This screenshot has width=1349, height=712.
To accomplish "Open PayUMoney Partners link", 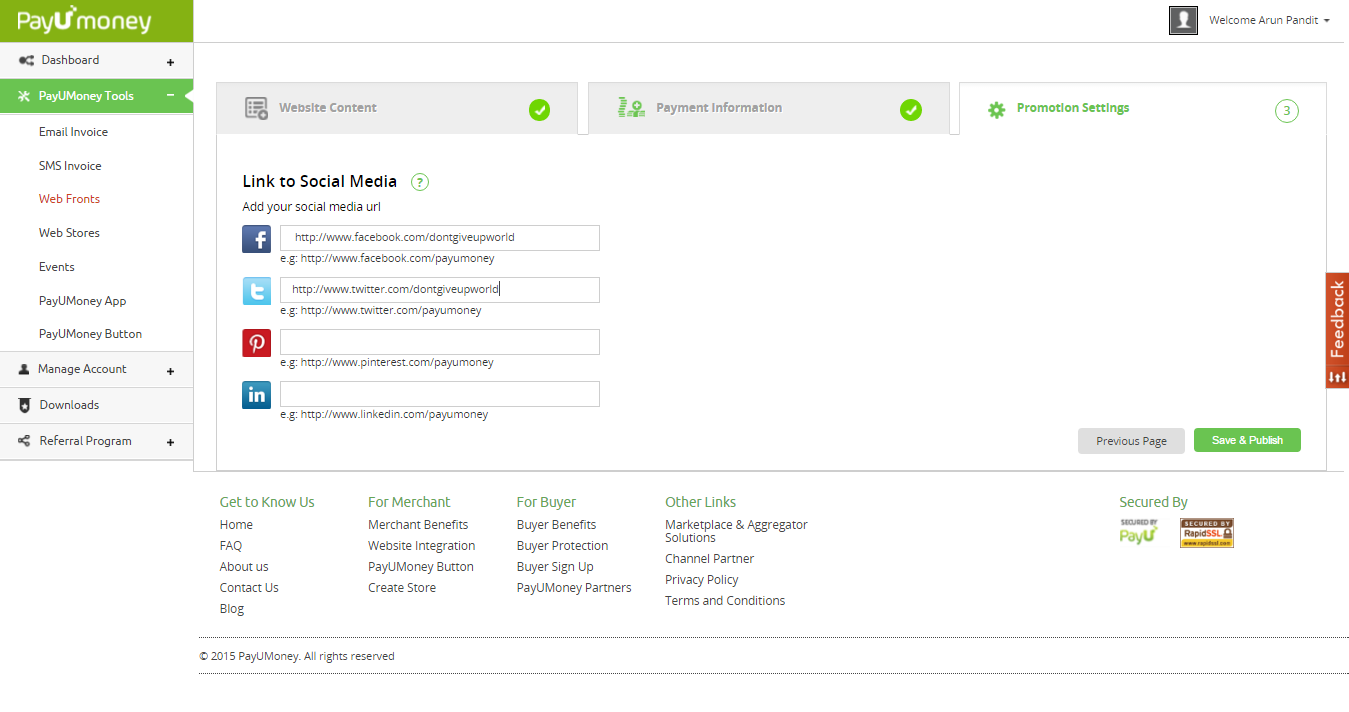I will (x=574, y=588).
